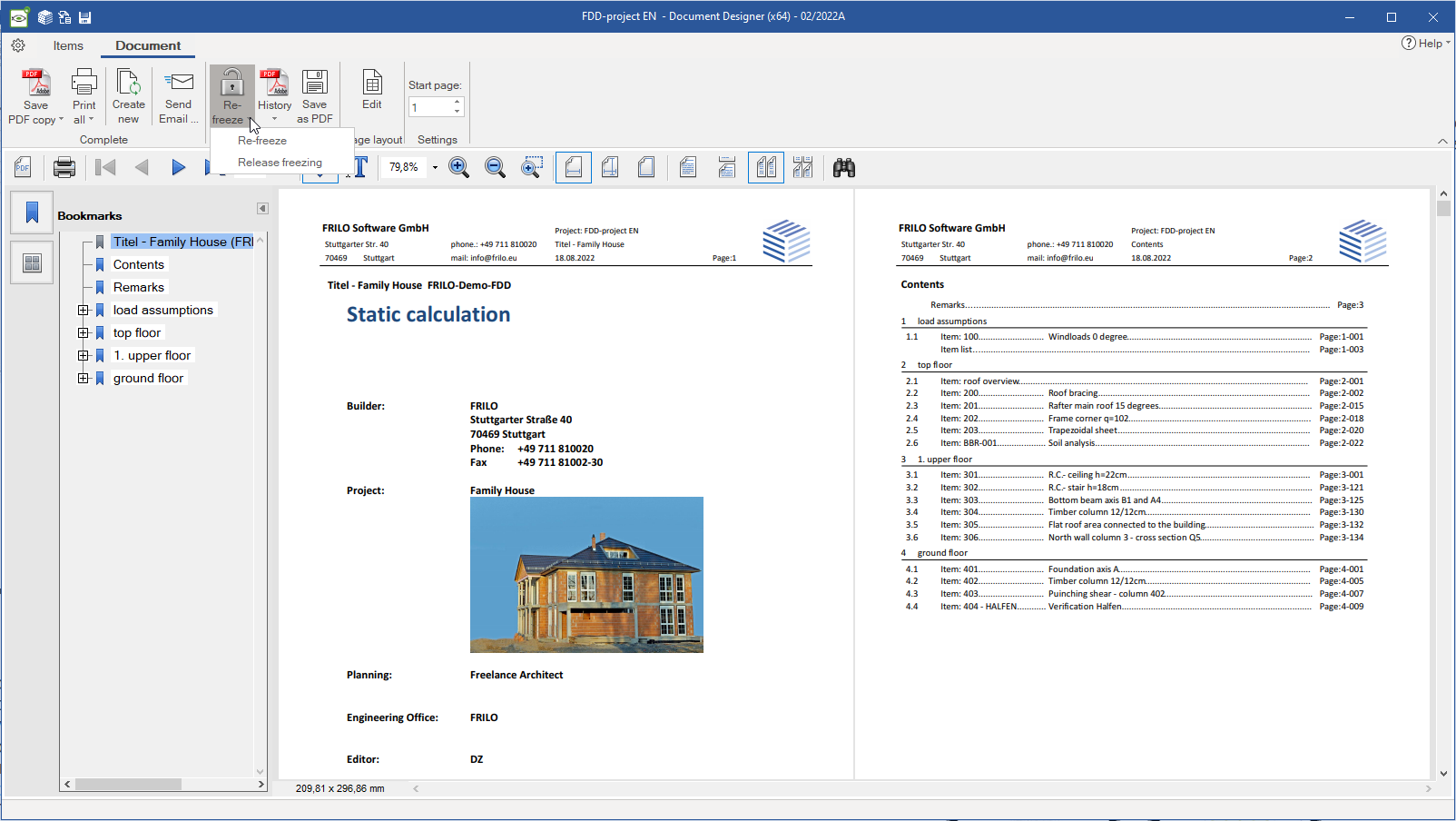Select the Titel - Family House bookmark
Image resolution: width=1456 pixels, height=821 pixels.
tap(182, 242)
